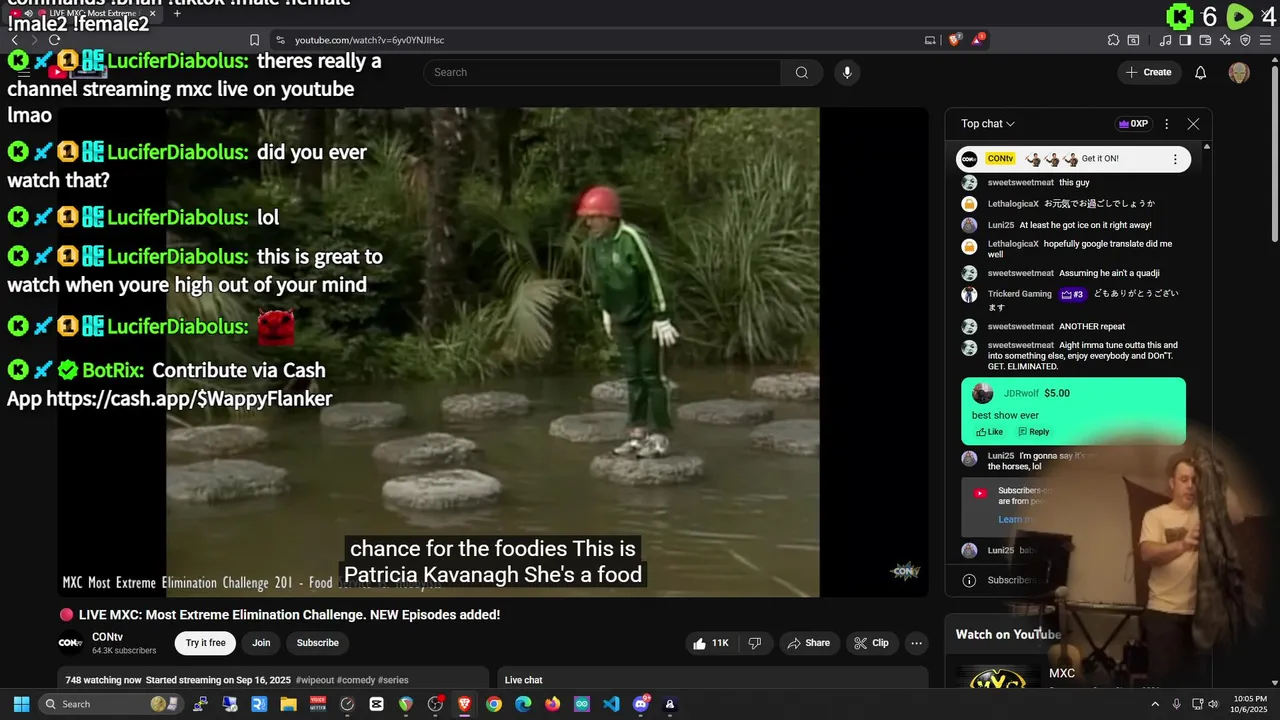This screenshot has height=720, width=1280.
Task: Open the 0XP channel points badge
Action: pos(1133,124)
